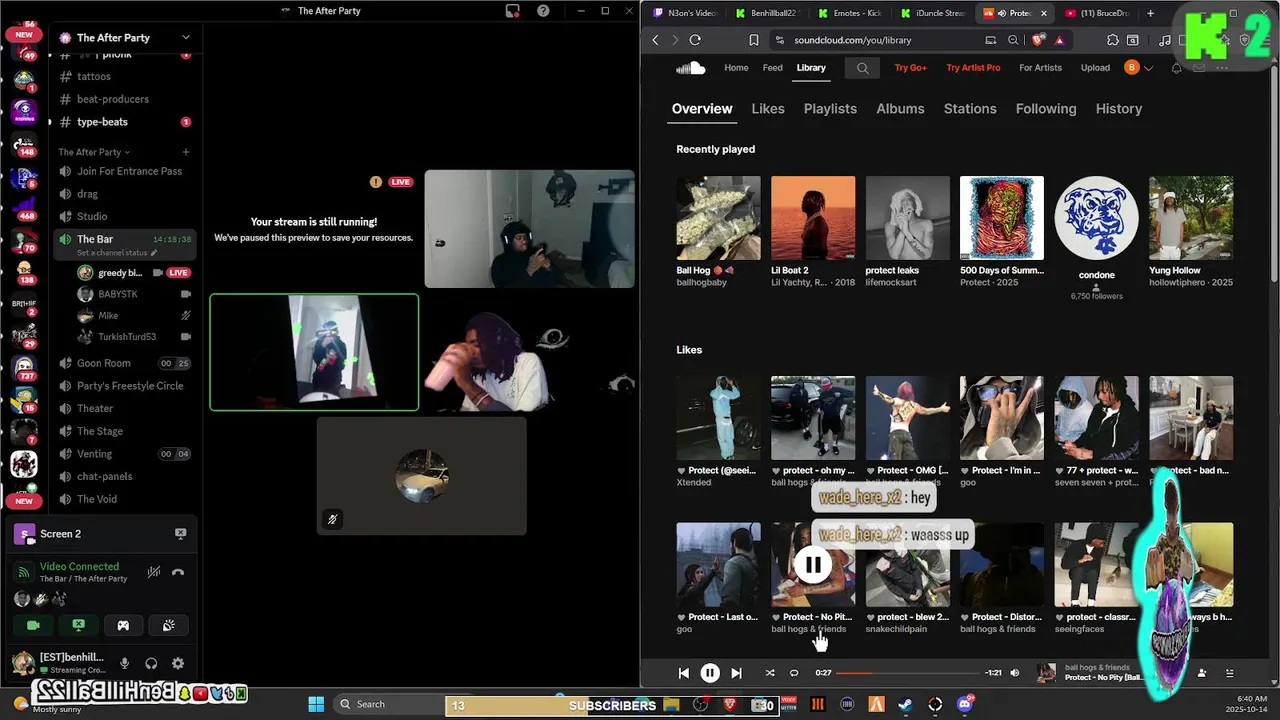Image resolution: width=1280 pixels, height=720 pixels.
Task: Switch to the N3on's Video browser tab
Action: pyautogui.click(x=685, y=13)
